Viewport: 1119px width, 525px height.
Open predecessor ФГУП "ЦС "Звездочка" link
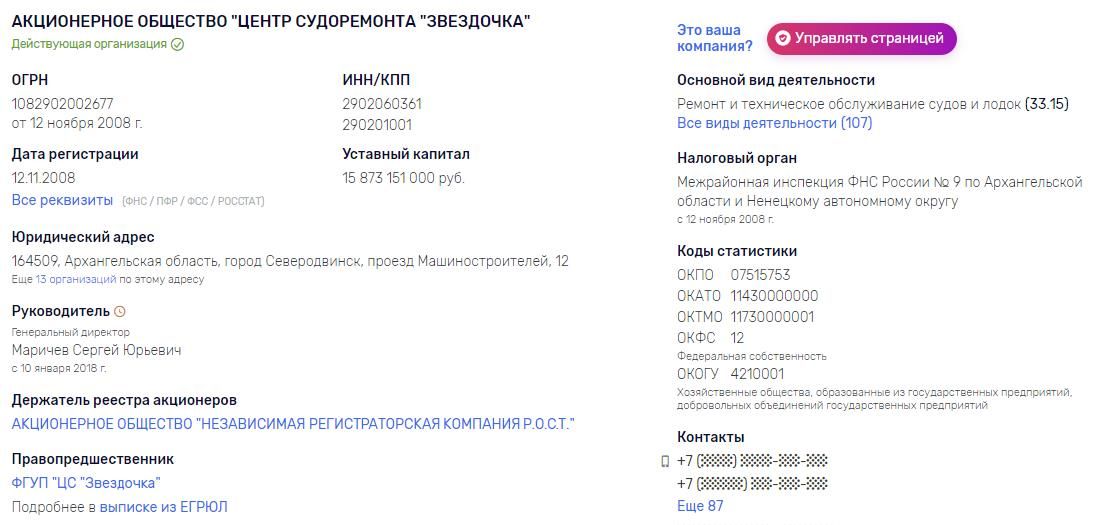click(86, 483)
